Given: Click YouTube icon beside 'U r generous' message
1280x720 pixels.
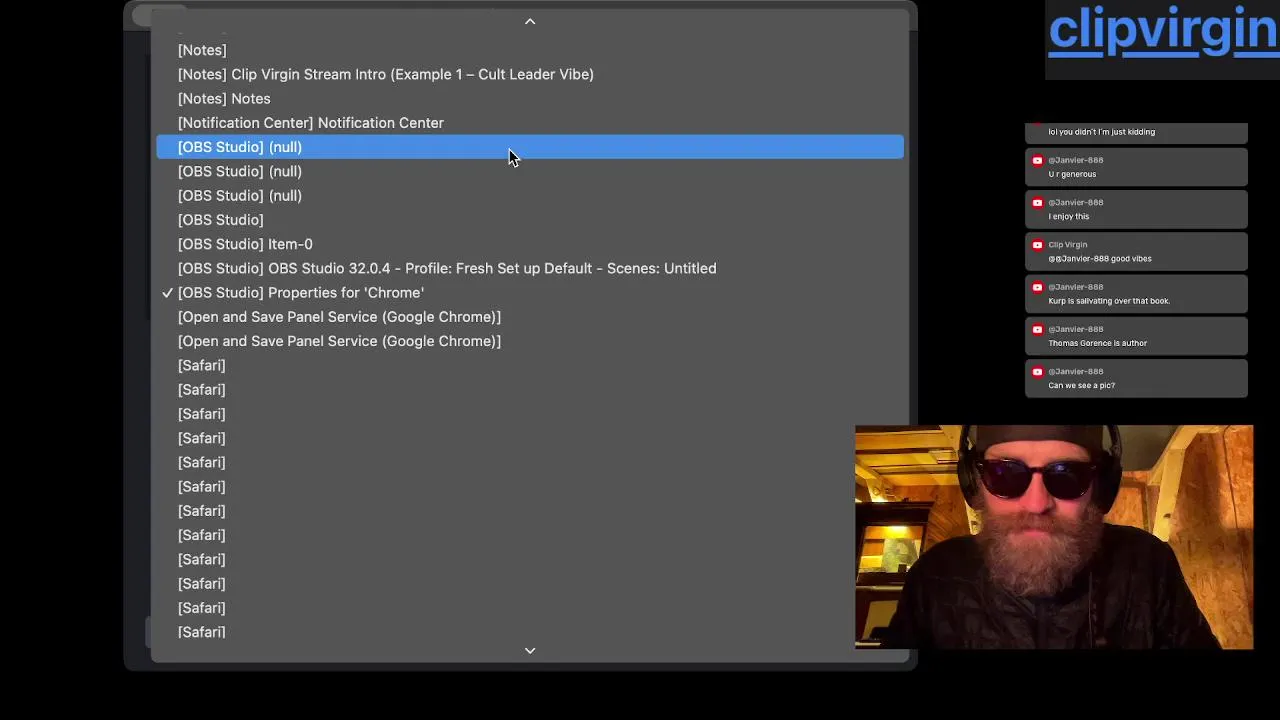Looking at the screenshot, I should click(1037, 160).
